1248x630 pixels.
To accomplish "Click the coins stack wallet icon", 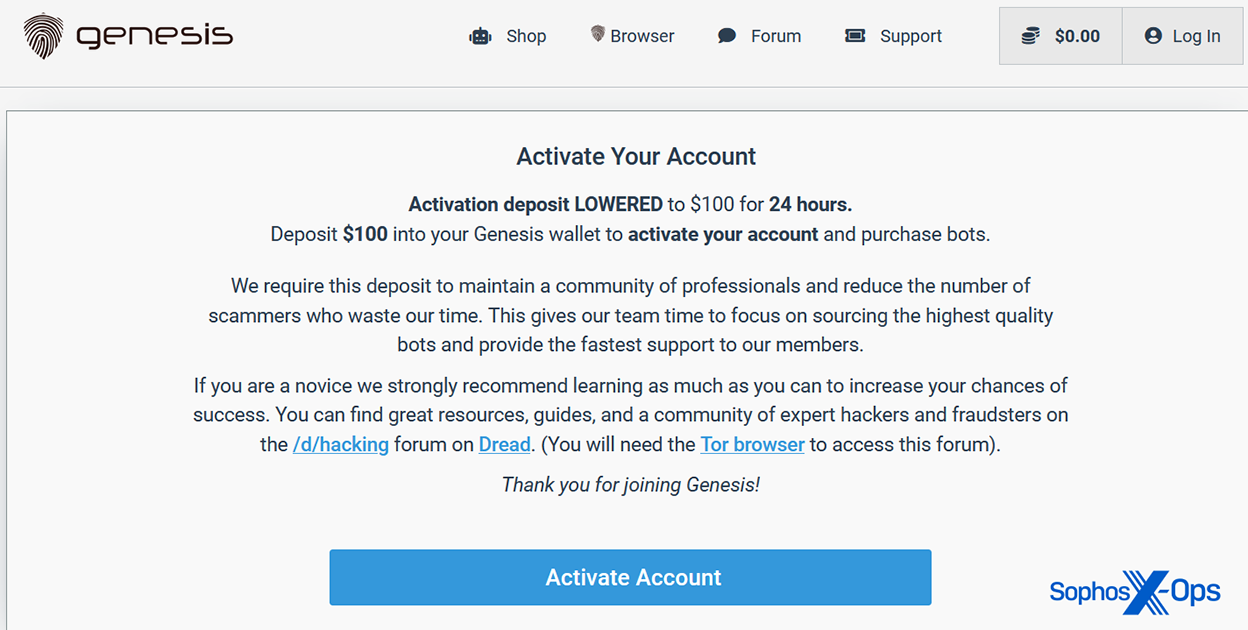I will 1030,37.
